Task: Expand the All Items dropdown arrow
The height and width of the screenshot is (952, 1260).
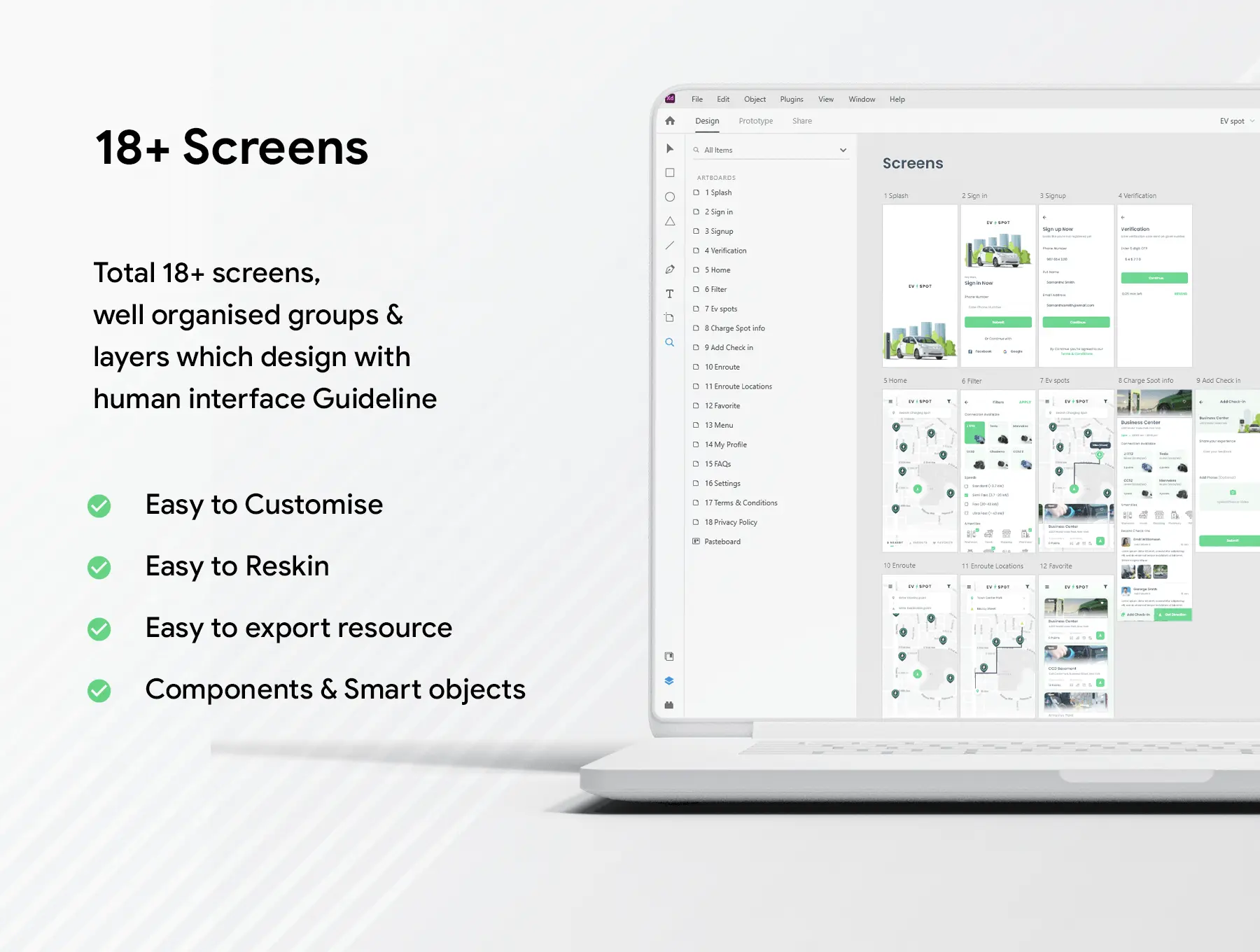Action: coord(843,150)
